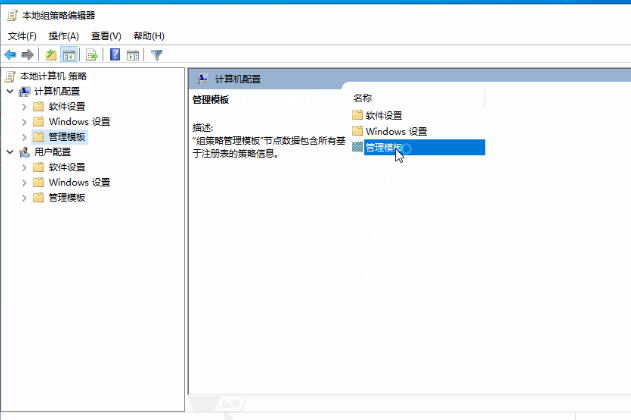Click the Export list toolbar icon
631x420 pixels.
click(92, 55)
